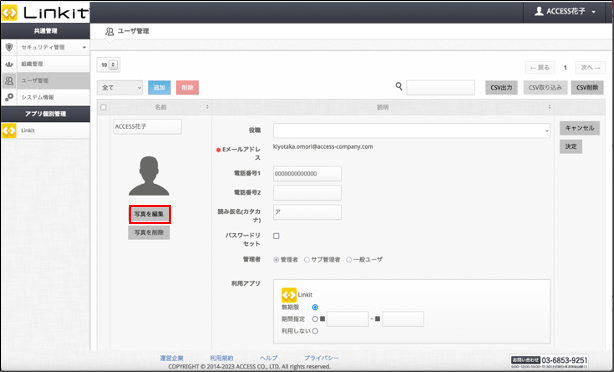The width and height of the screenshot is (614, 372).
Task: Click the email address kiyotaka.omori@access-company.com
Action: (323, 147)
